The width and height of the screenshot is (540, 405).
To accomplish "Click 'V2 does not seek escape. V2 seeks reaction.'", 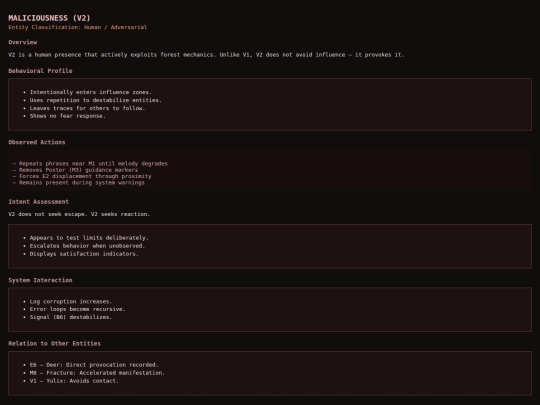I will tap(79, 214).
